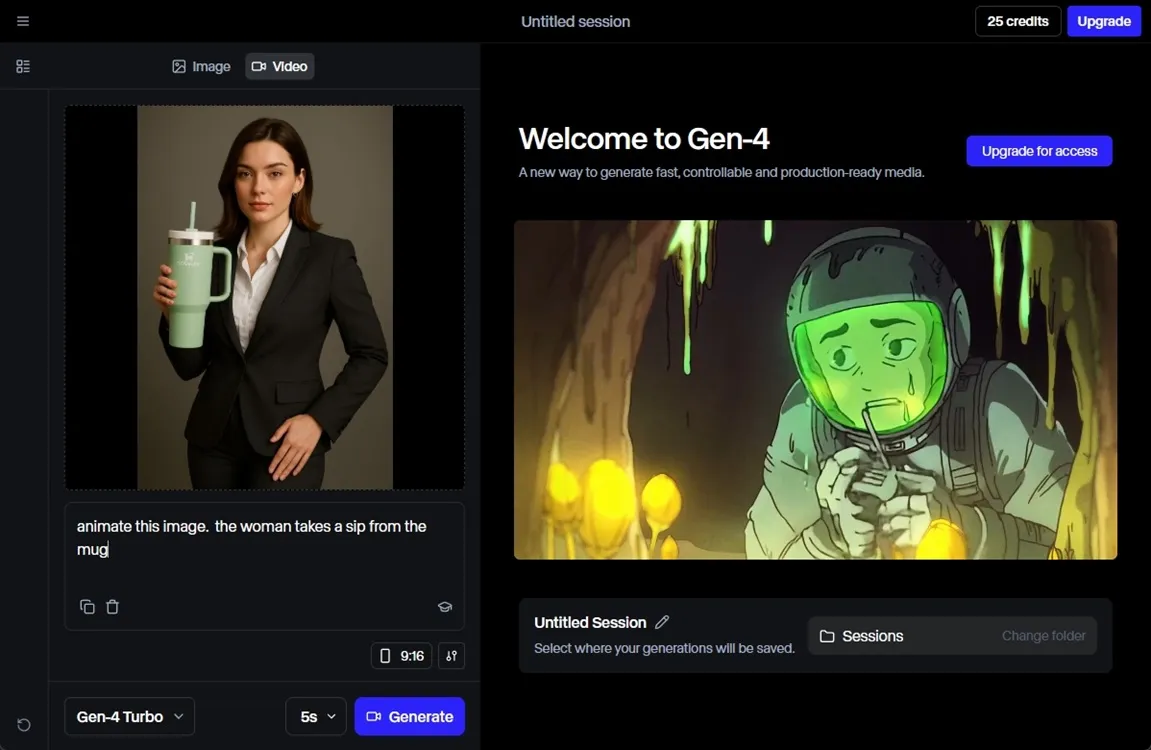Select the Video generation tab
Viewport: 1151px width, 750px height.
coord(279,65)
